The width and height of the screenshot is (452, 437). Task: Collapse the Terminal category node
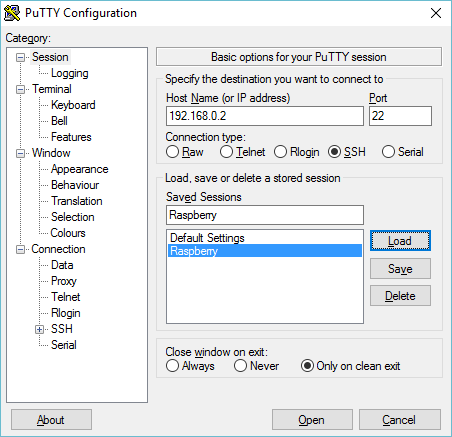[x=21, y=90]
